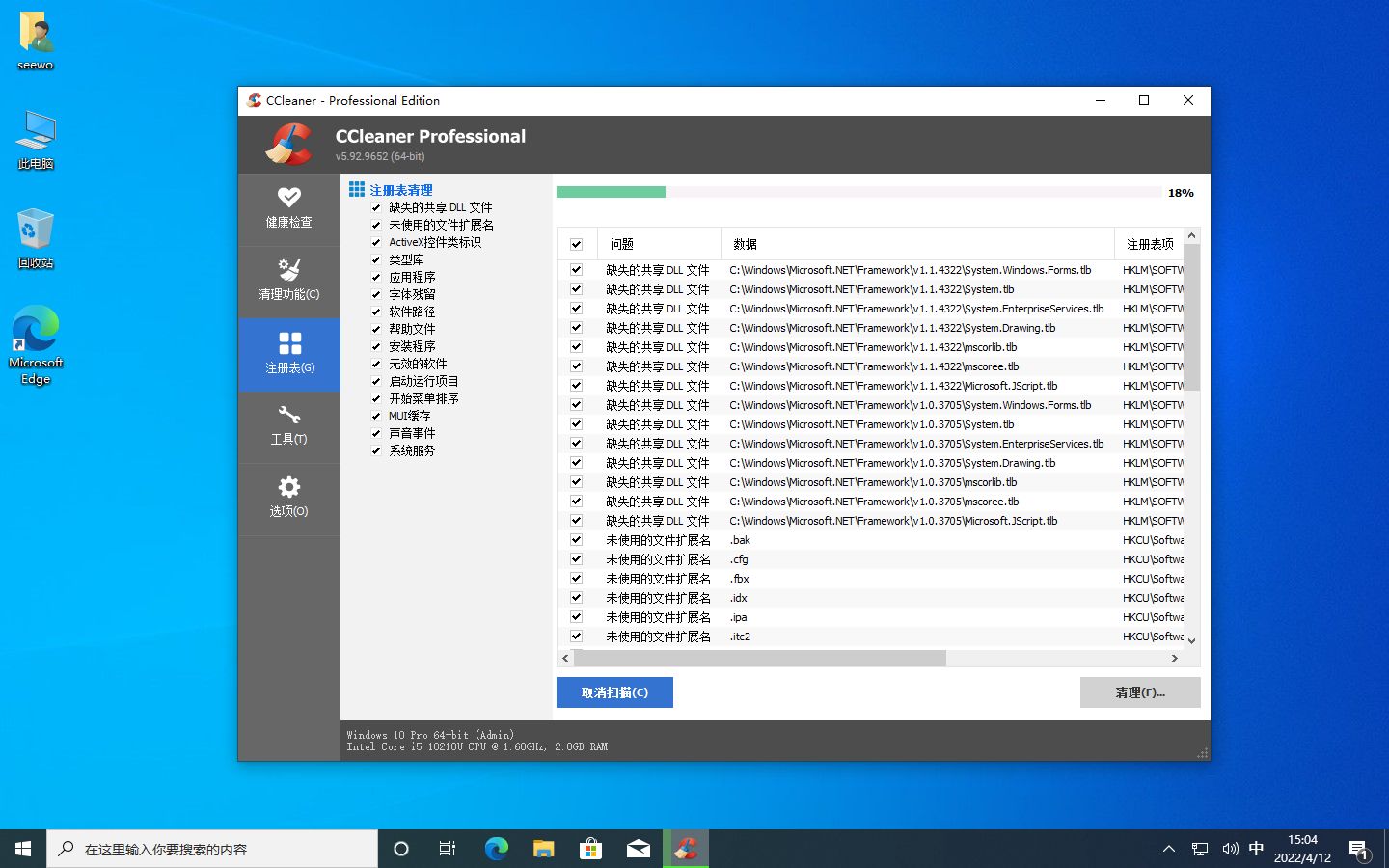The height and width of the screenshot is (868, 1389).
Task: Select the .cfg extension row
Action: click(x=870, y=559)
